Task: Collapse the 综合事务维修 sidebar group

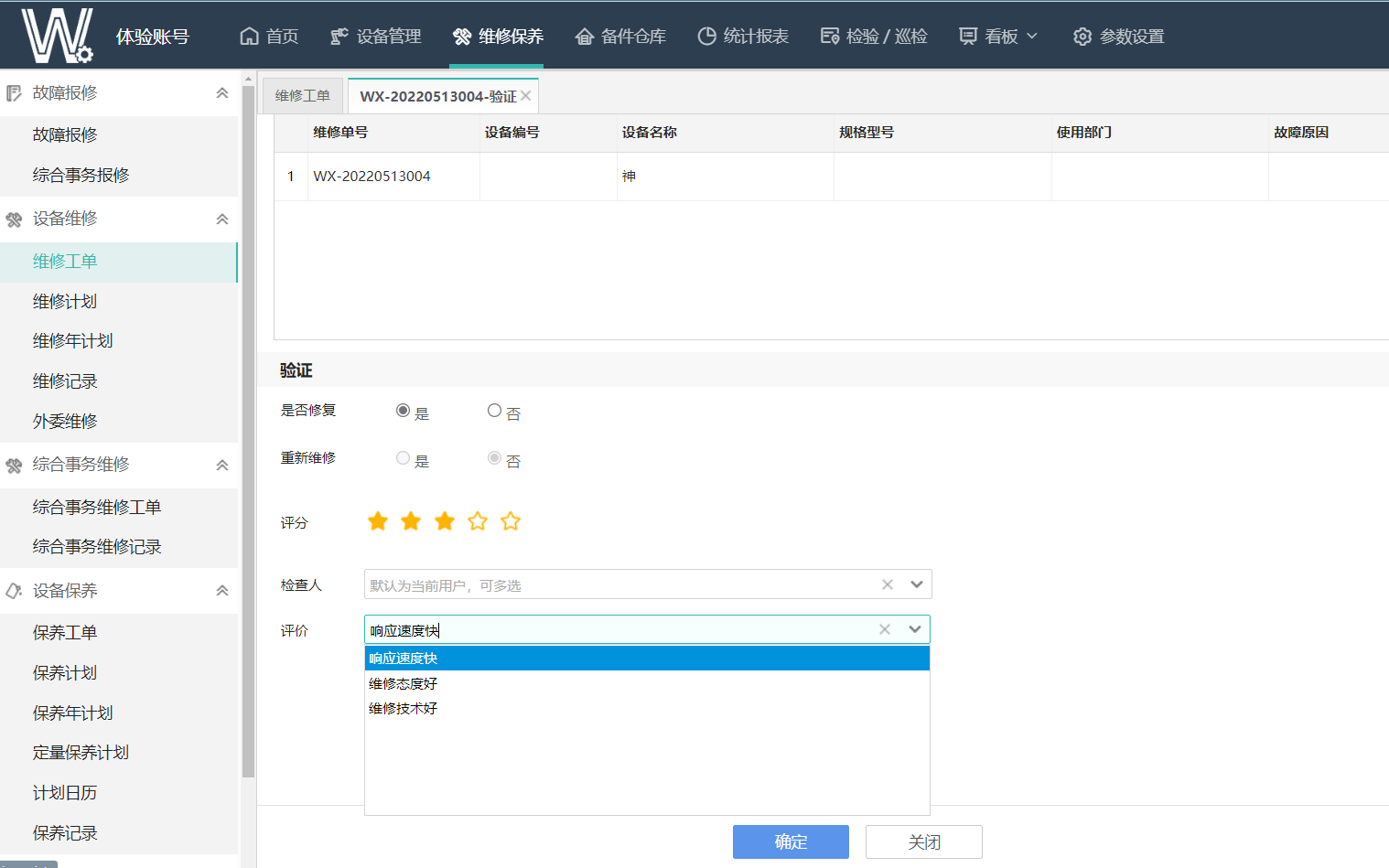Action: pos(221,466)
